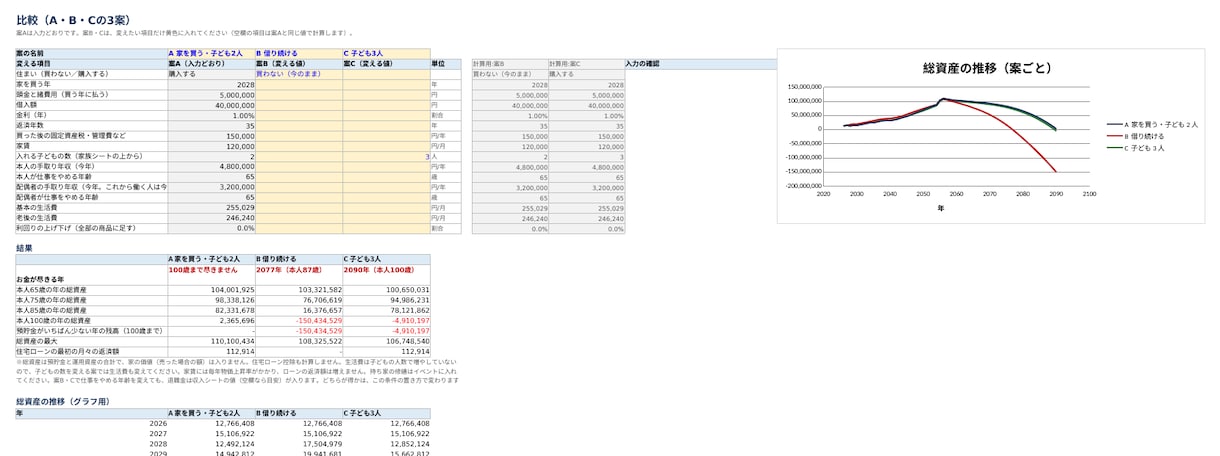Image resolution: width=1220 pixels, height=456 pixels.
Task: Select label 住宅ローンの最初の月々の返済額
Action: 91,351
